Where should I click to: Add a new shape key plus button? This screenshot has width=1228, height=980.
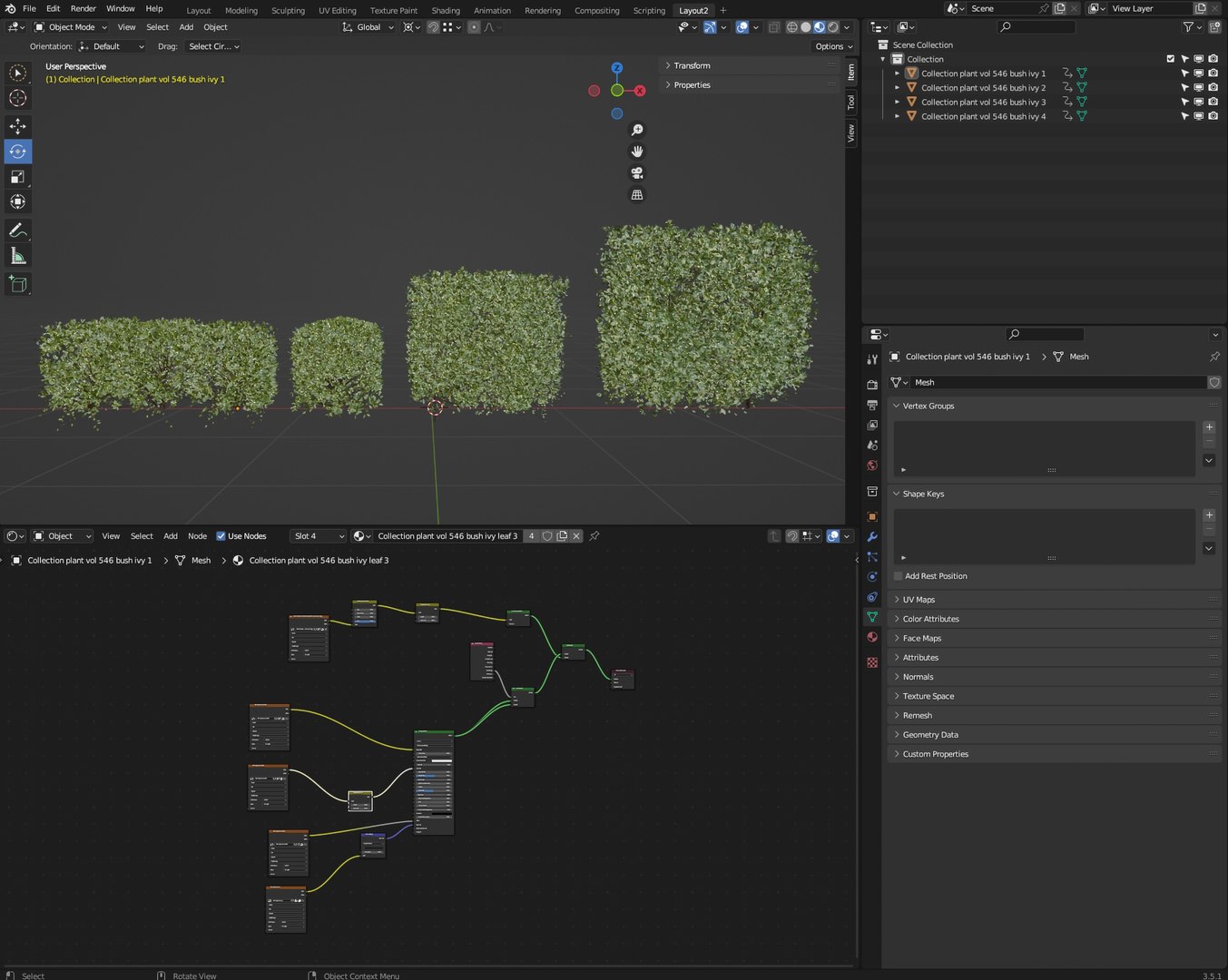coord(1209,514)
